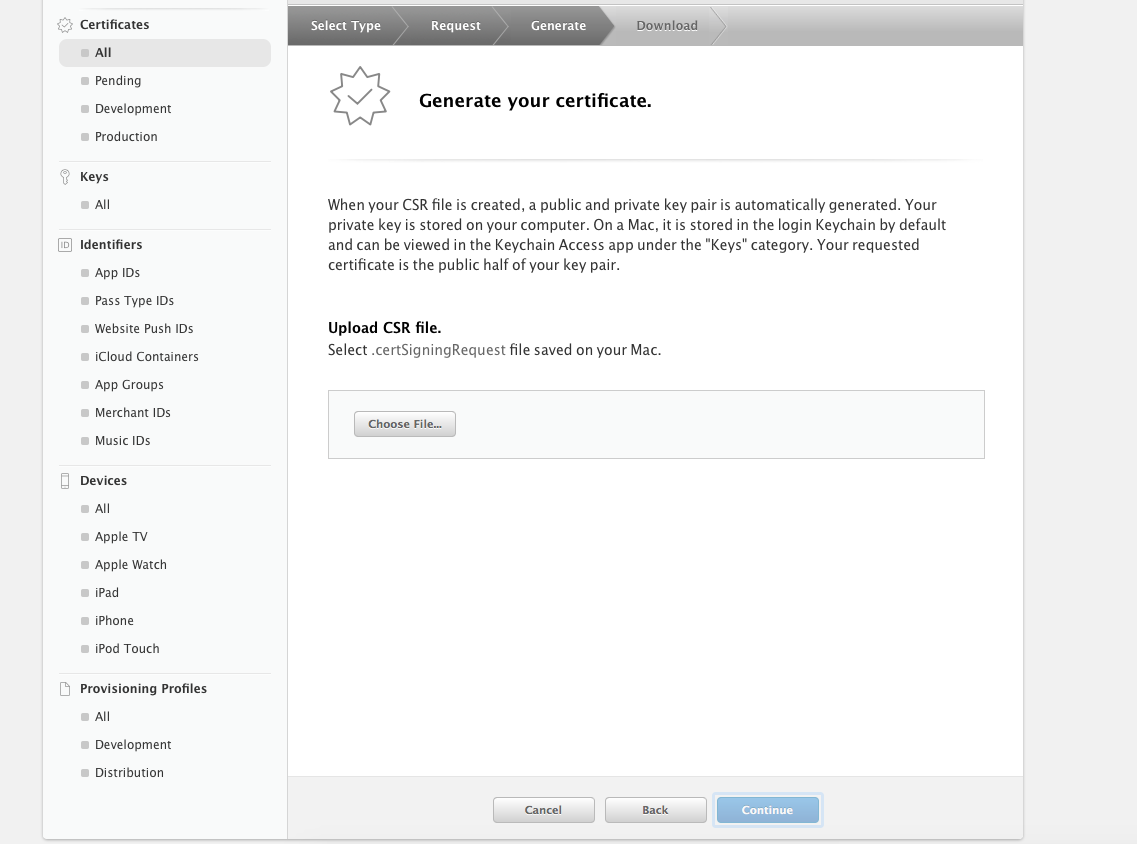Open Website Push IDs
Screen dimensions: 1137x844
(144, 329)
